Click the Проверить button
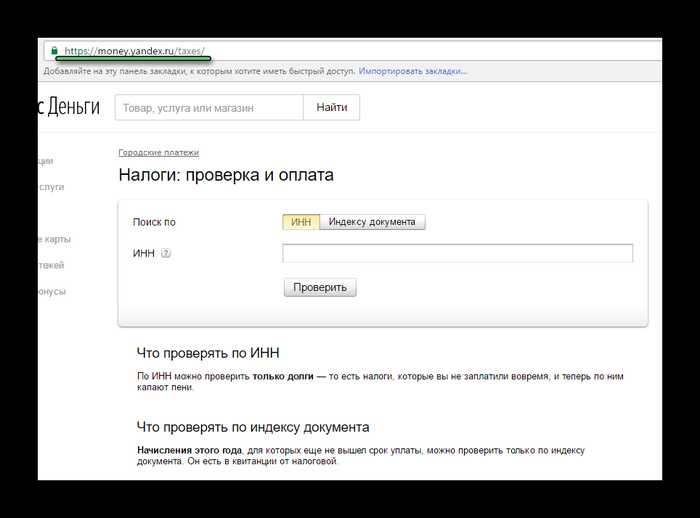The width and height of the screenshot is (700, 518). tap(320, 288)
